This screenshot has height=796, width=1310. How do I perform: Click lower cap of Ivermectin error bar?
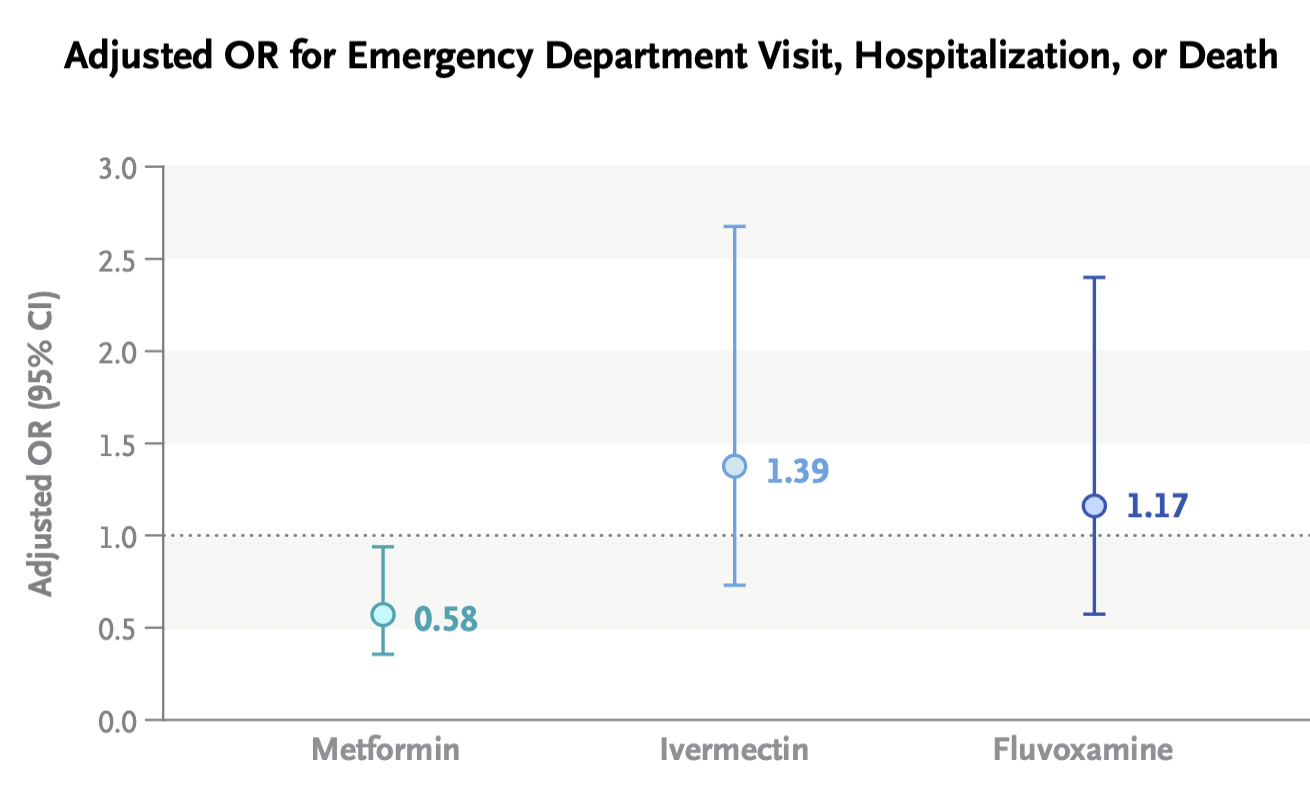pos(734,585)
